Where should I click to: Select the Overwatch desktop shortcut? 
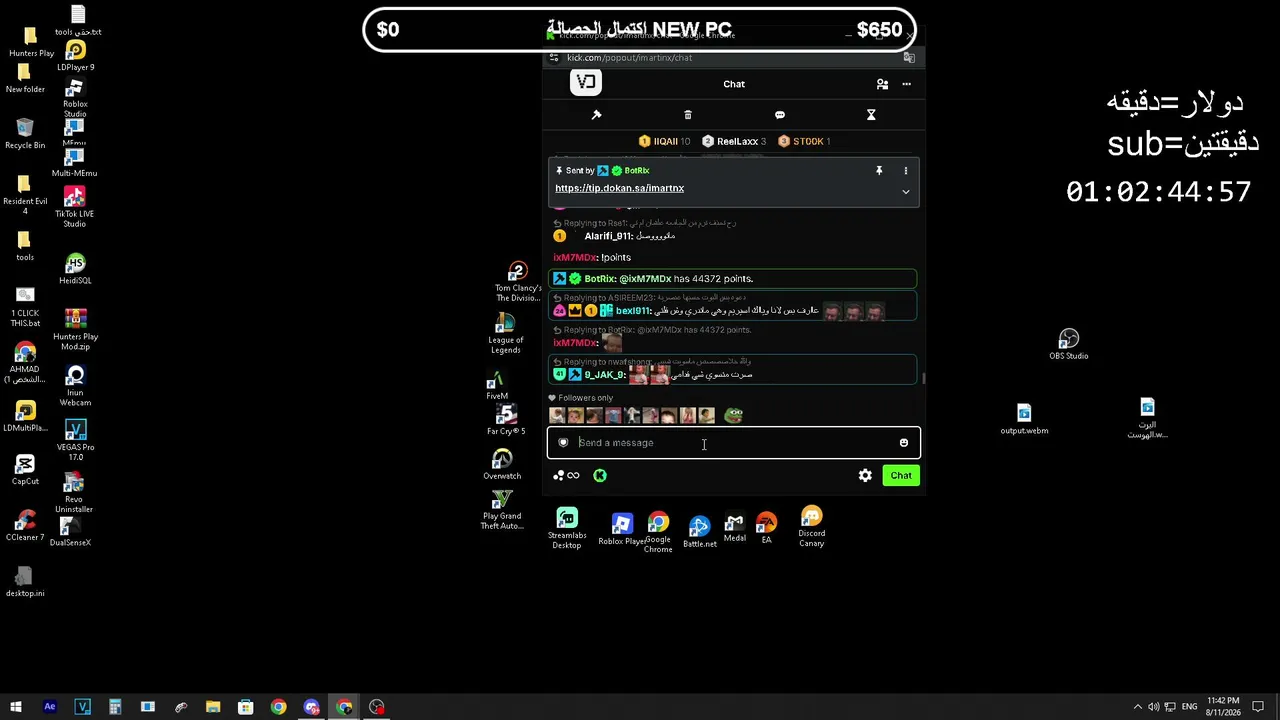click(x=502, y=464)
